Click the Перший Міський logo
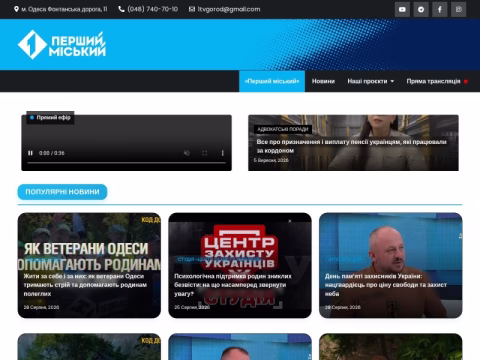 (62, 45)
